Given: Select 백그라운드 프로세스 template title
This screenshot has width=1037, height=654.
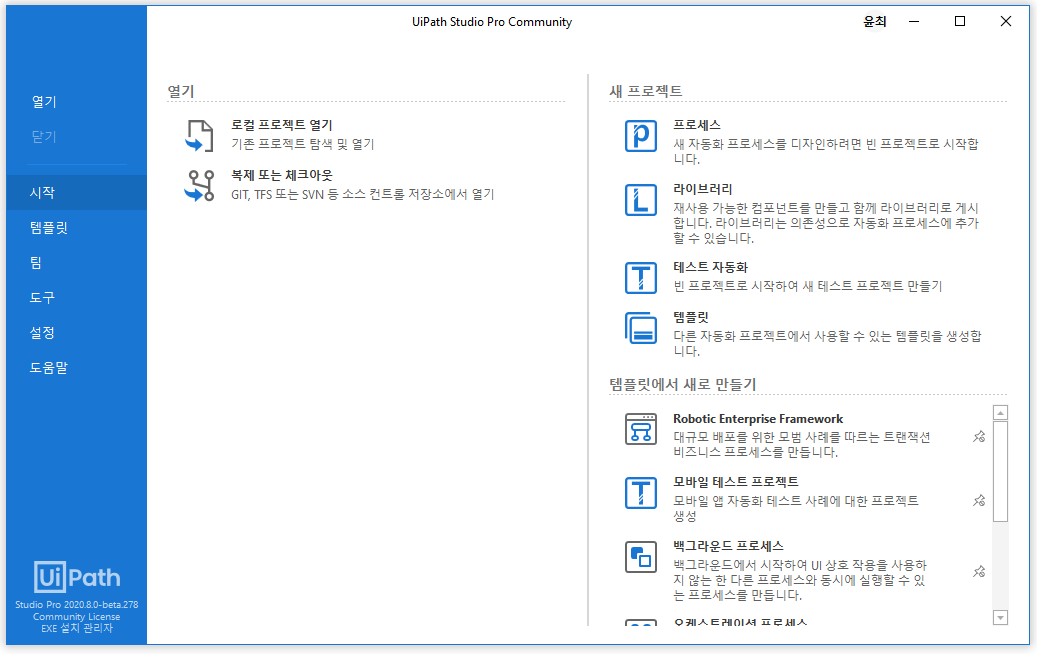Looking at the screenshot, I should (729, 546).
